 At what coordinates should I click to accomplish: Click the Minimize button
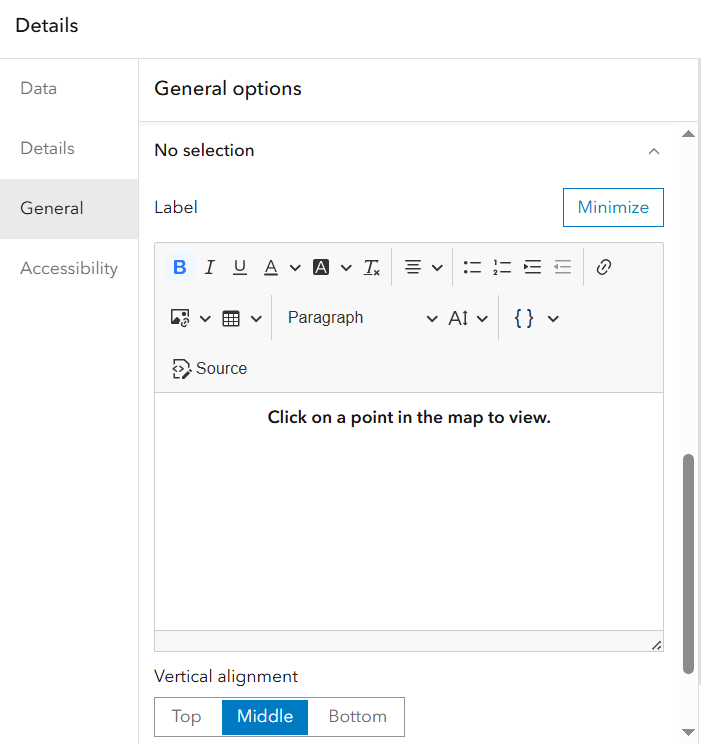(613, 207)
